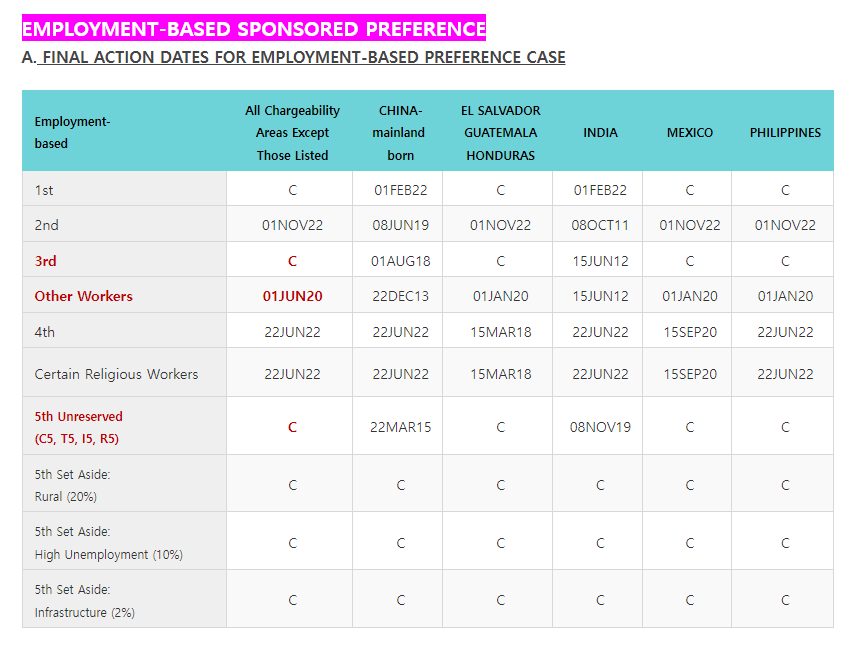Select the MEXICO column header
Screen dimensions: 853x648
point(689,133)
